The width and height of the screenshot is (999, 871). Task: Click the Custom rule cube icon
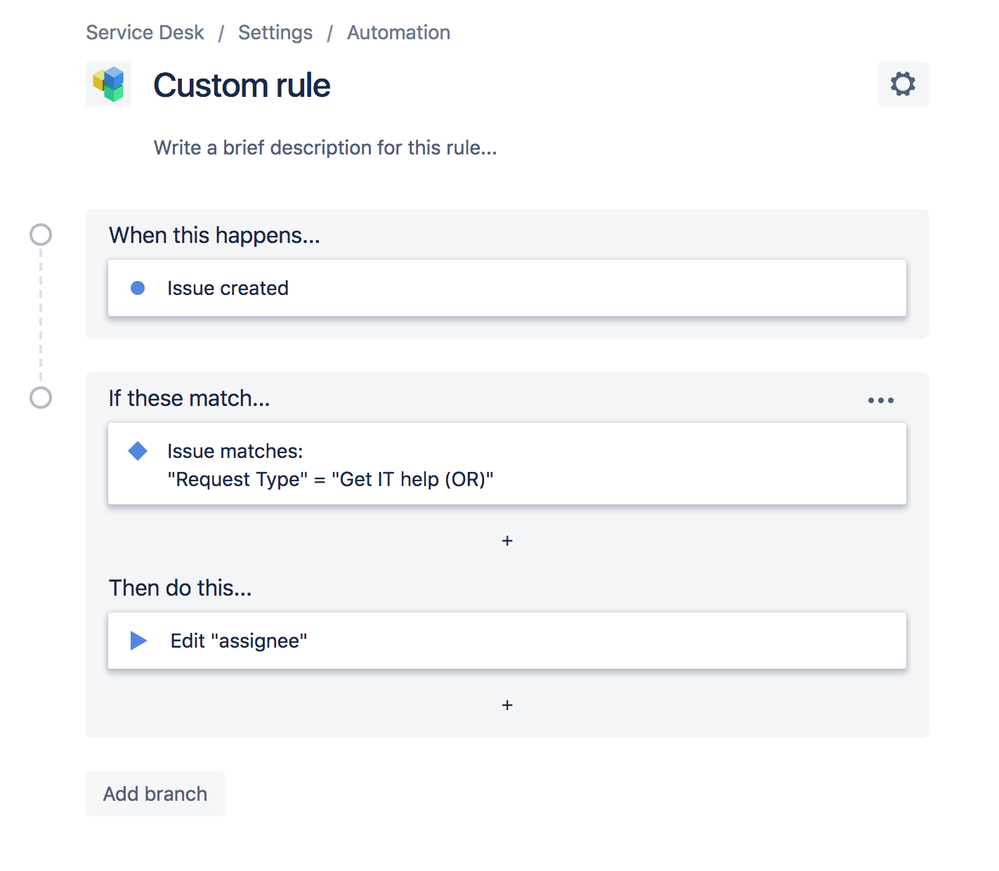point(108,84)
